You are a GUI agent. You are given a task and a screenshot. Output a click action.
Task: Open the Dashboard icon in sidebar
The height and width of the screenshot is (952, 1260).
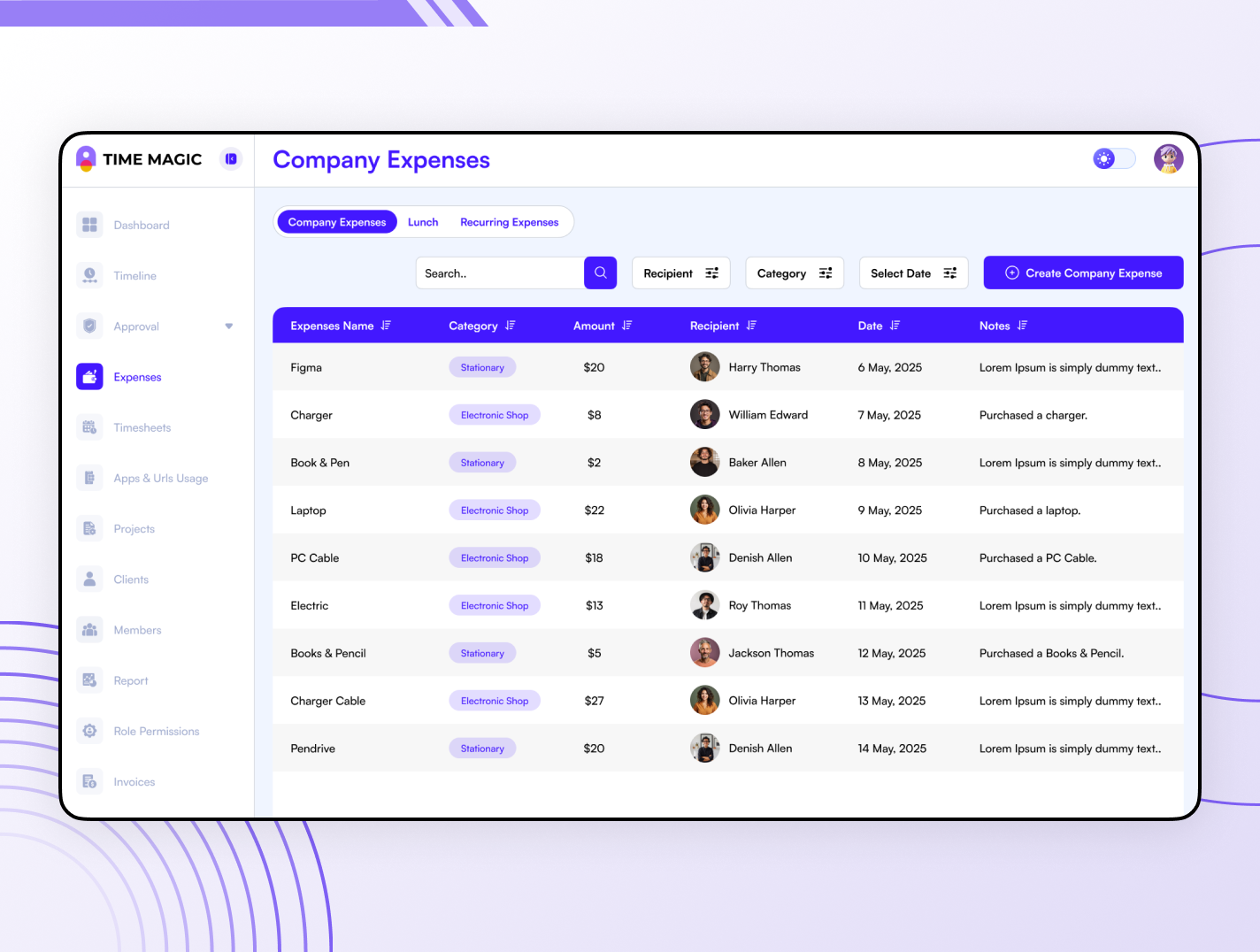[89, 225]
